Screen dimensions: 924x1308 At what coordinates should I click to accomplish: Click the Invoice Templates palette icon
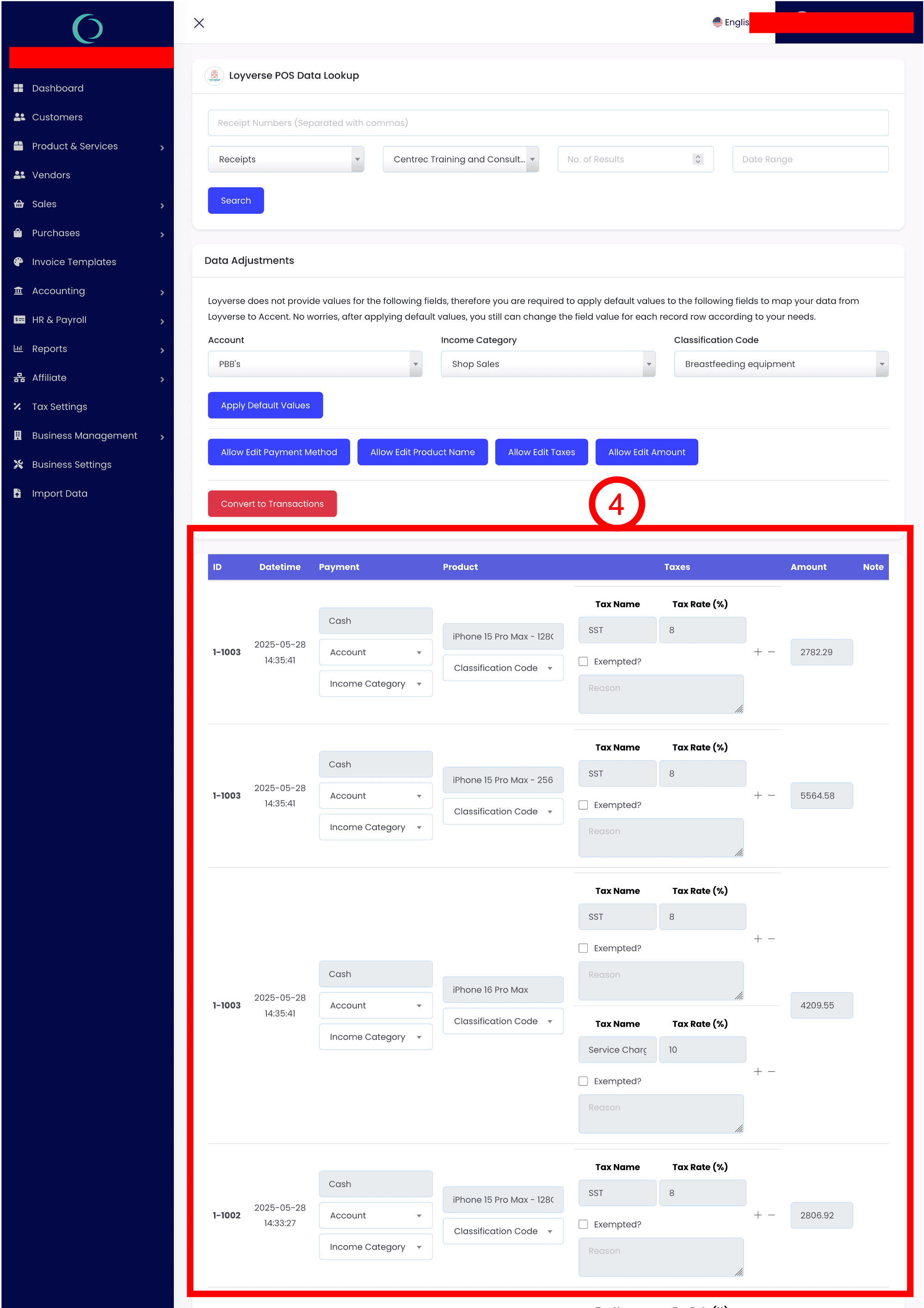coord(18,261)
